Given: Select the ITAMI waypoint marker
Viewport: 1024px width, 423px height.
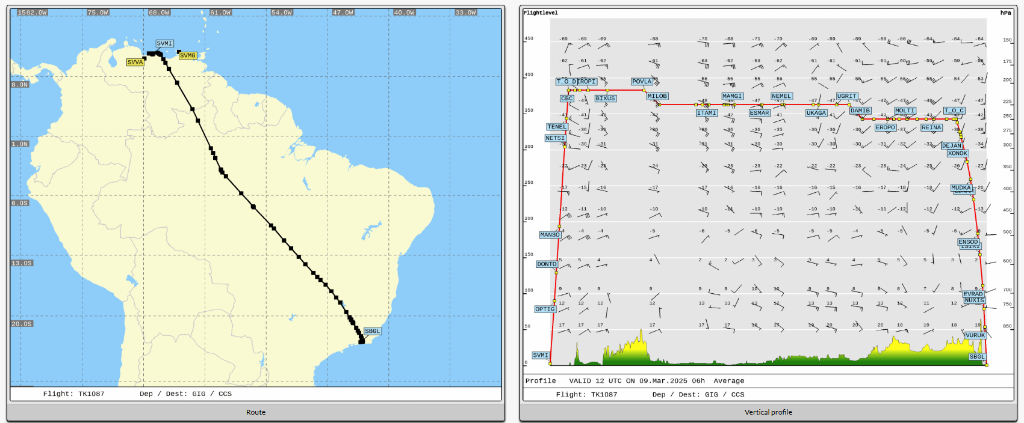Looking at the screenshot, I should [x=707, y=113].
